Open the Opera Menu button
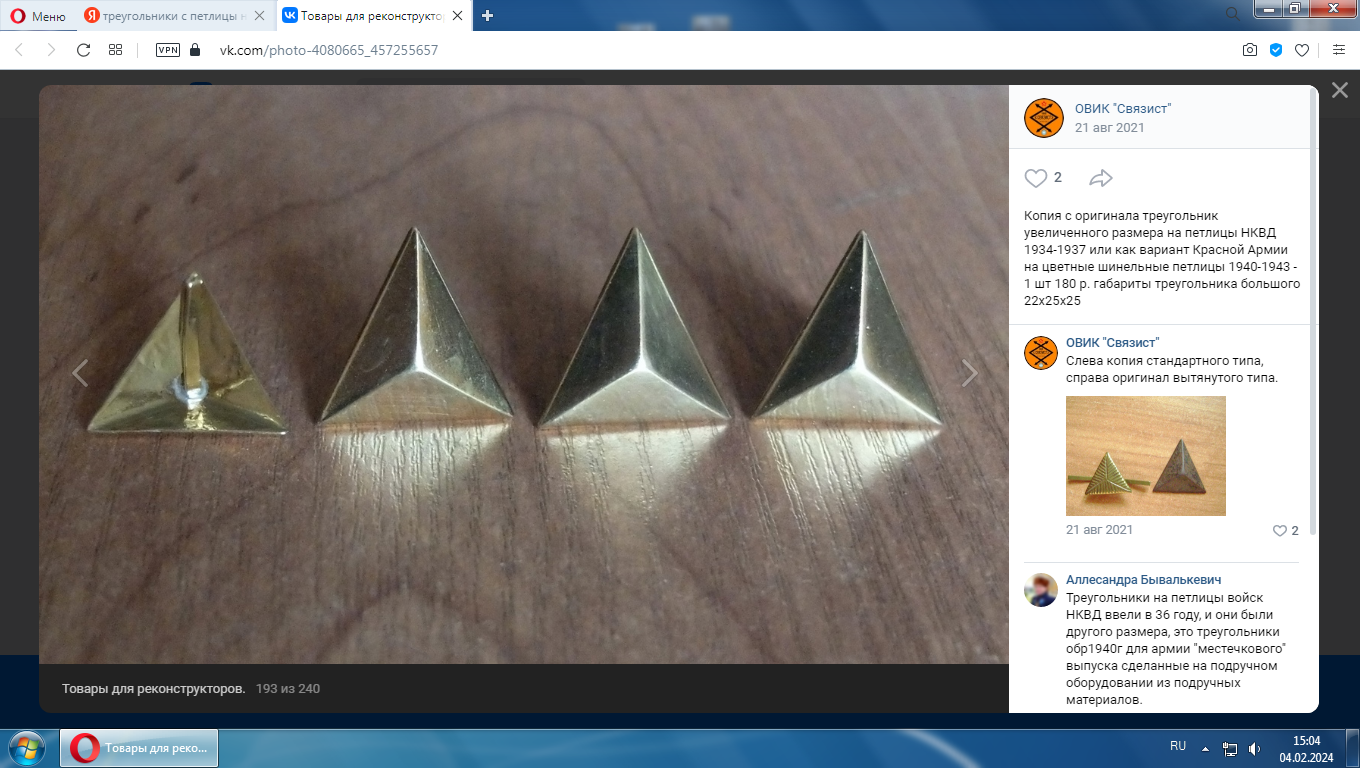Viewport: 1360px width, 768px height. pos(39,15)
